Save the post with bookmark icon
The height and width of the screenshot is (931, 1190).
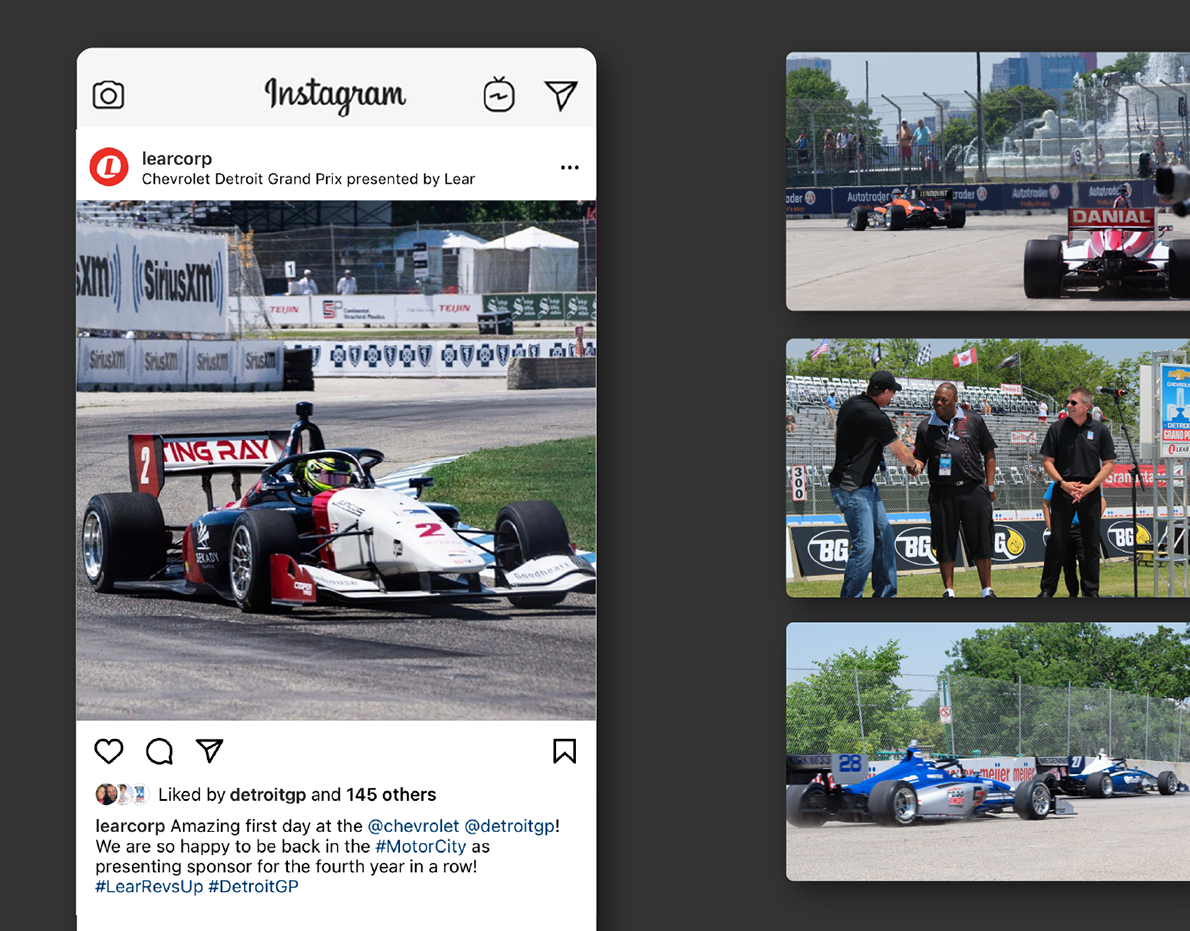tap(564, 751)
